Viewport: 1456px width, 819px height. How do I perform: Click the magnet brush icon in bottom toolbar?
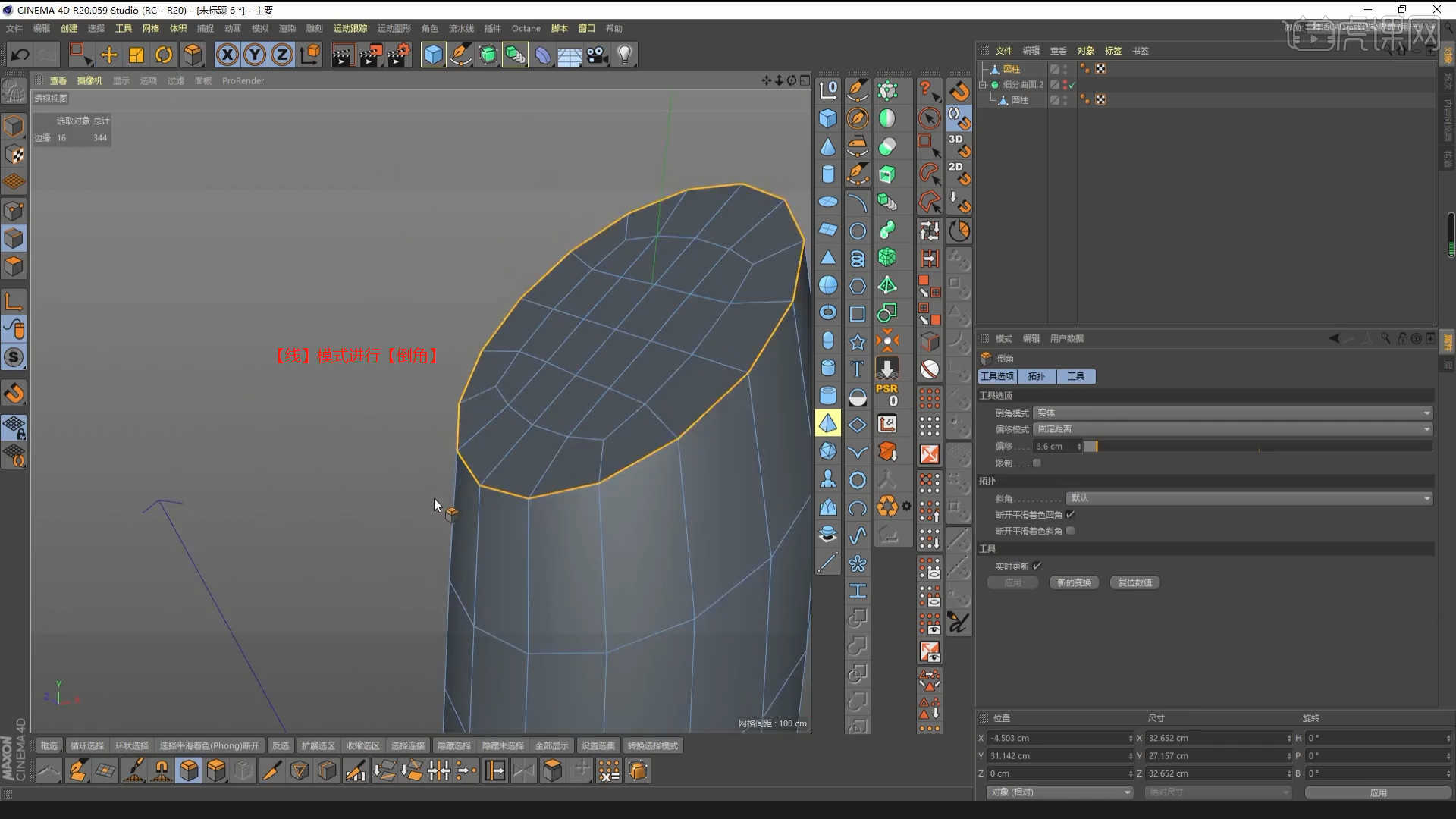click(162, 771)
